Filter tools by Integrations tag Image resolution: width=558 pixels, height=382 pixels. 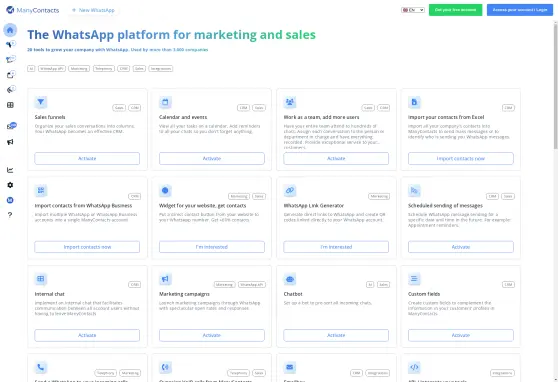coord(161,68)
